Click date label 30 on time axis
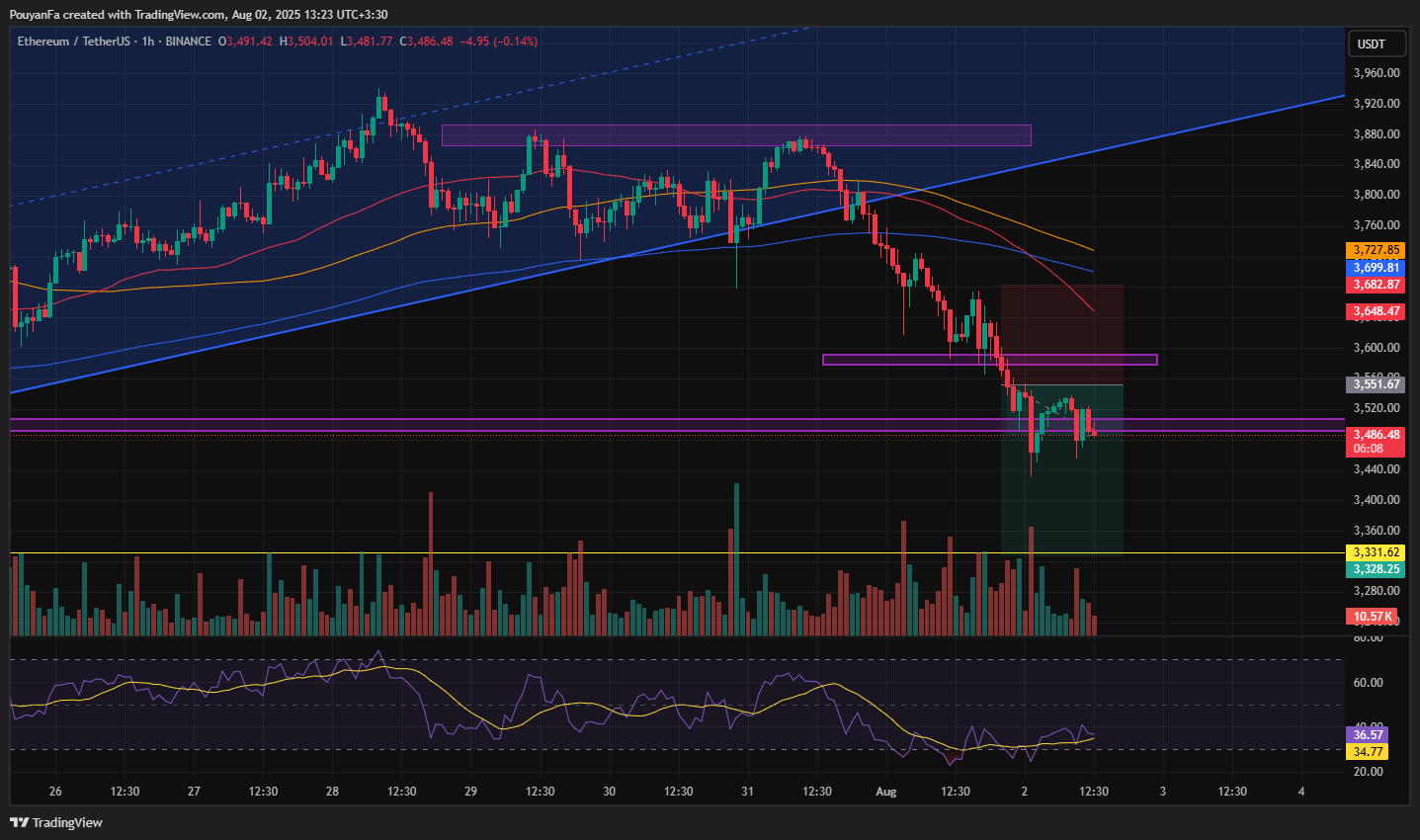This screenshot has height=840, width=1420. (609, 792)
